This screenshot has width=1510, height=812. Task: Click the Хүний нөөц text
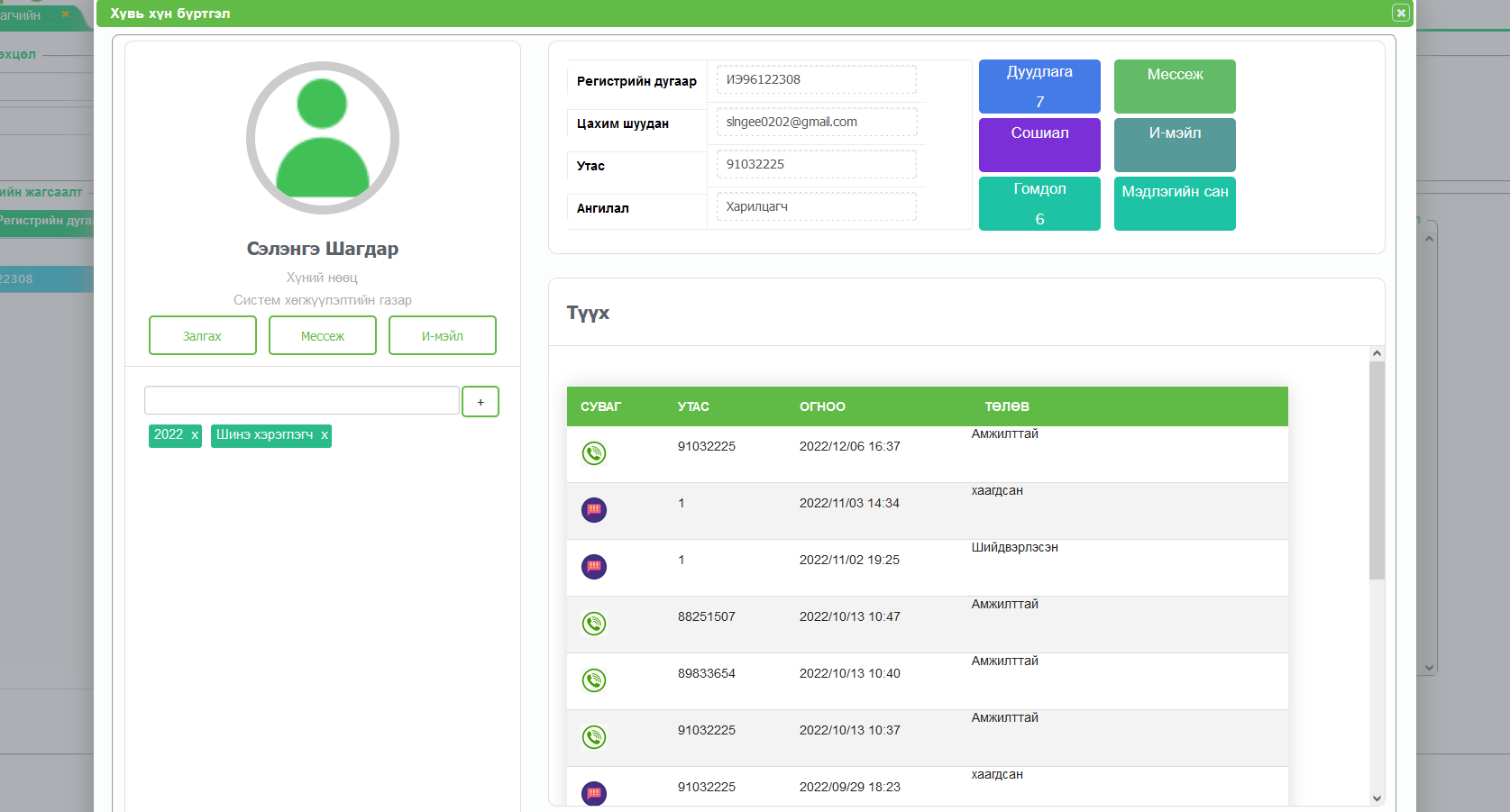pos(323,278)
